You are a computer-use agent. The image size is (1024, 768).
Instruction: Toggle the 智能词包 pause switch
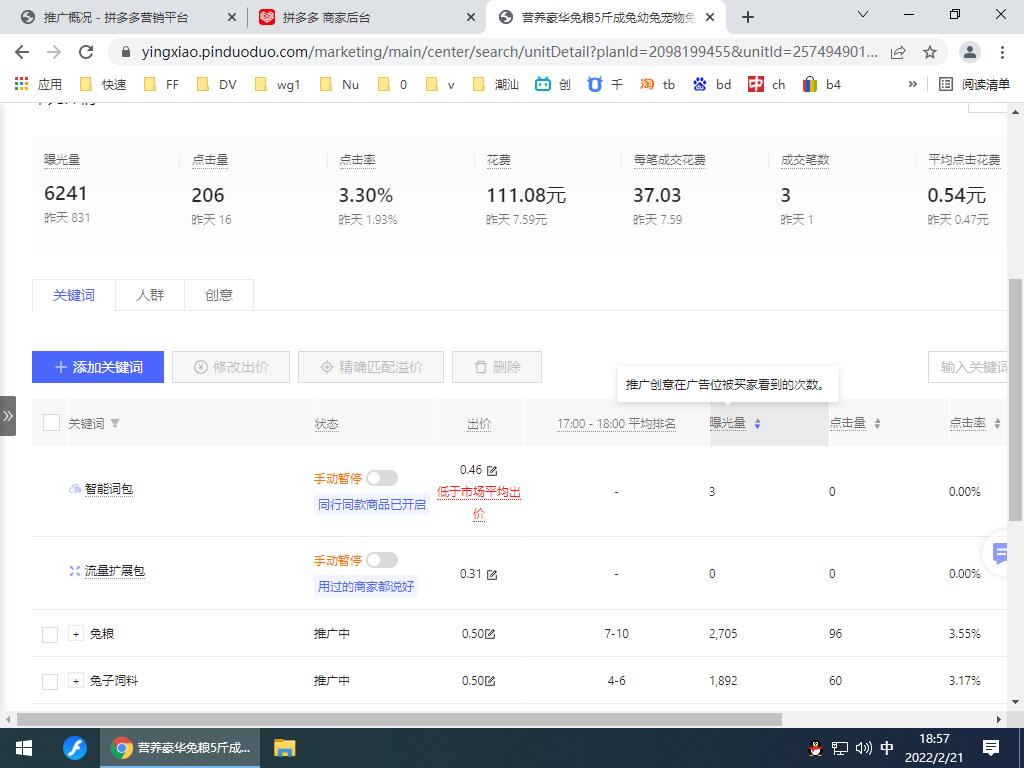pyautogui.click(x=381, y=478)
